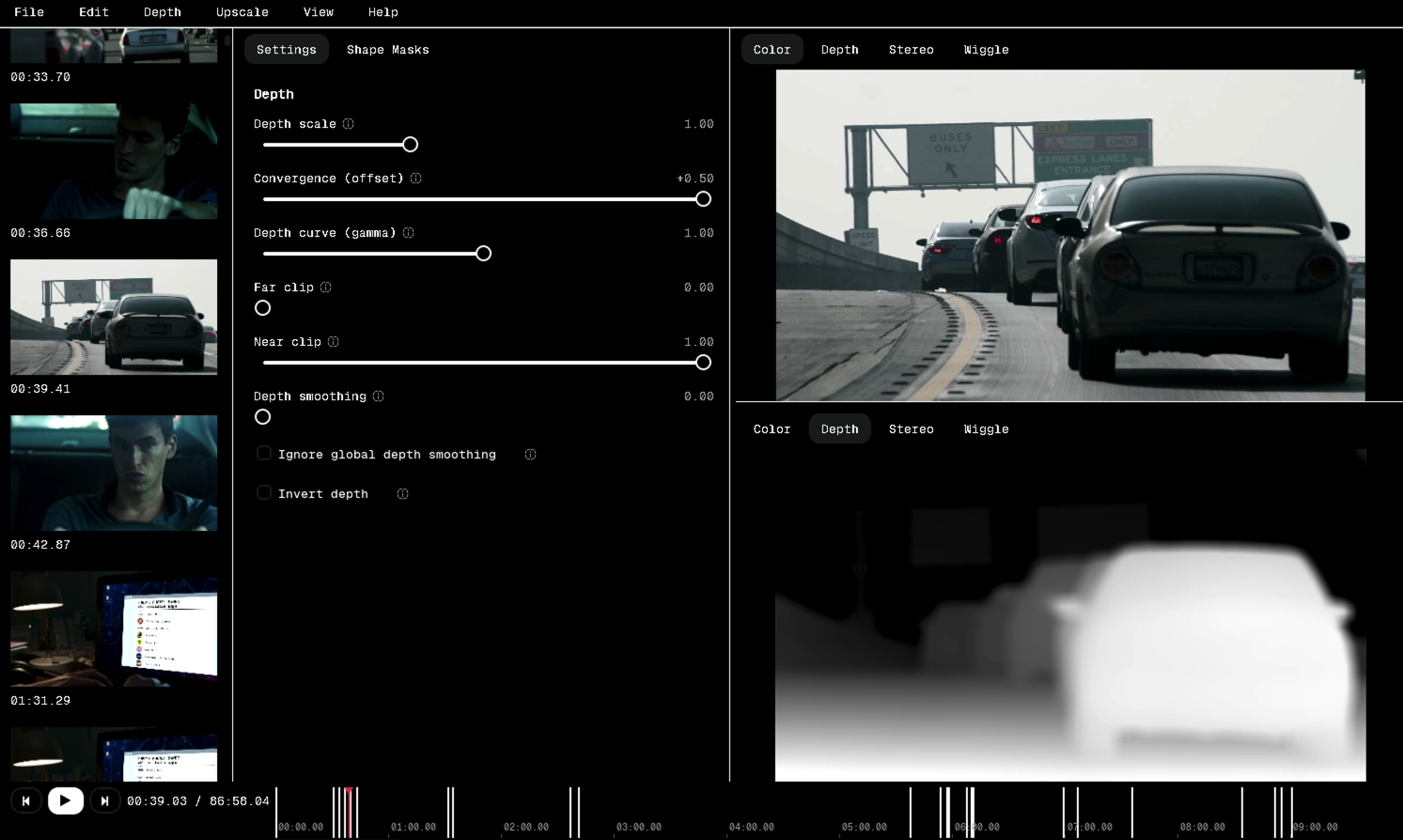
Task: Jump to previous scene with skip-back button
Action: 26,801
